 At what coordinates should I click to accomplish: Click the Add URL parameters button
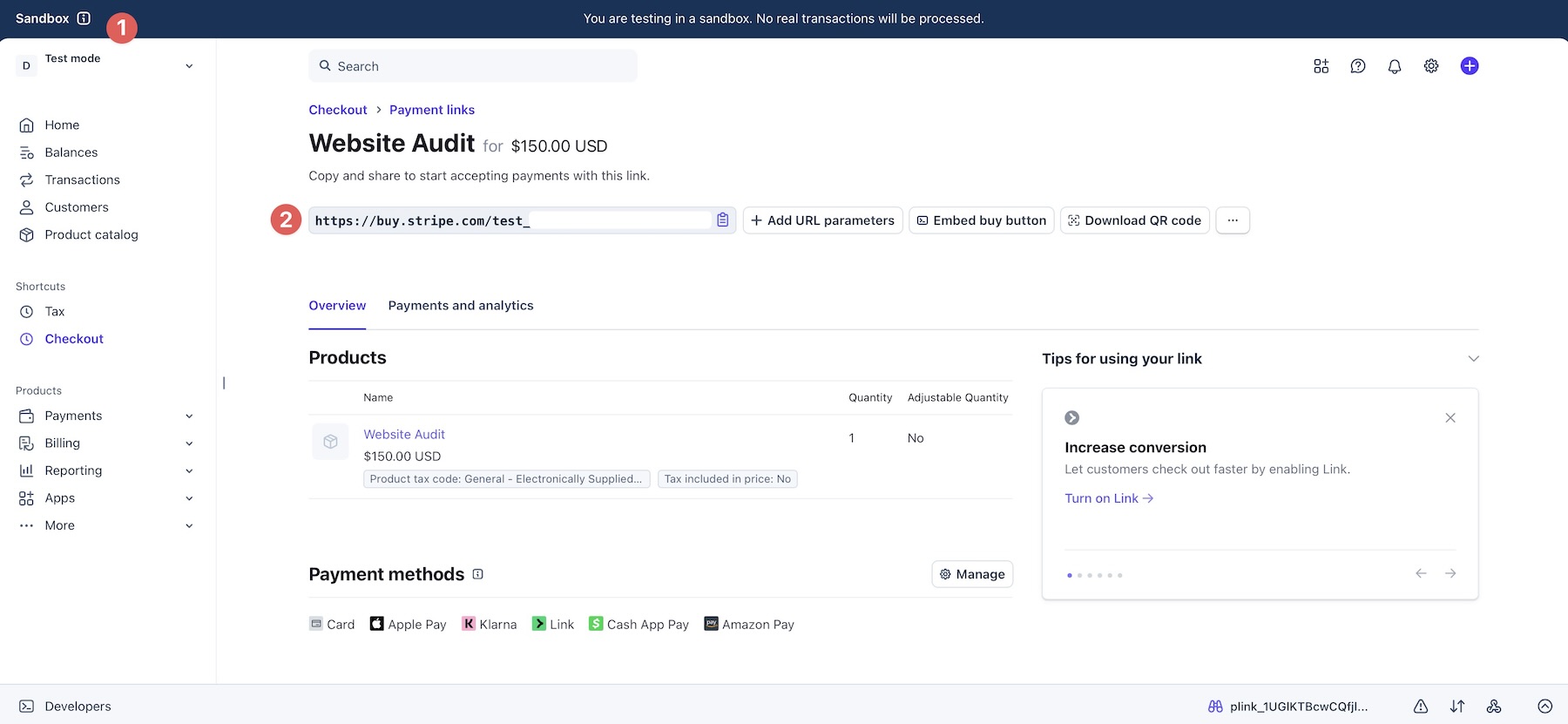pyautogui.click(x=822, y=220)
